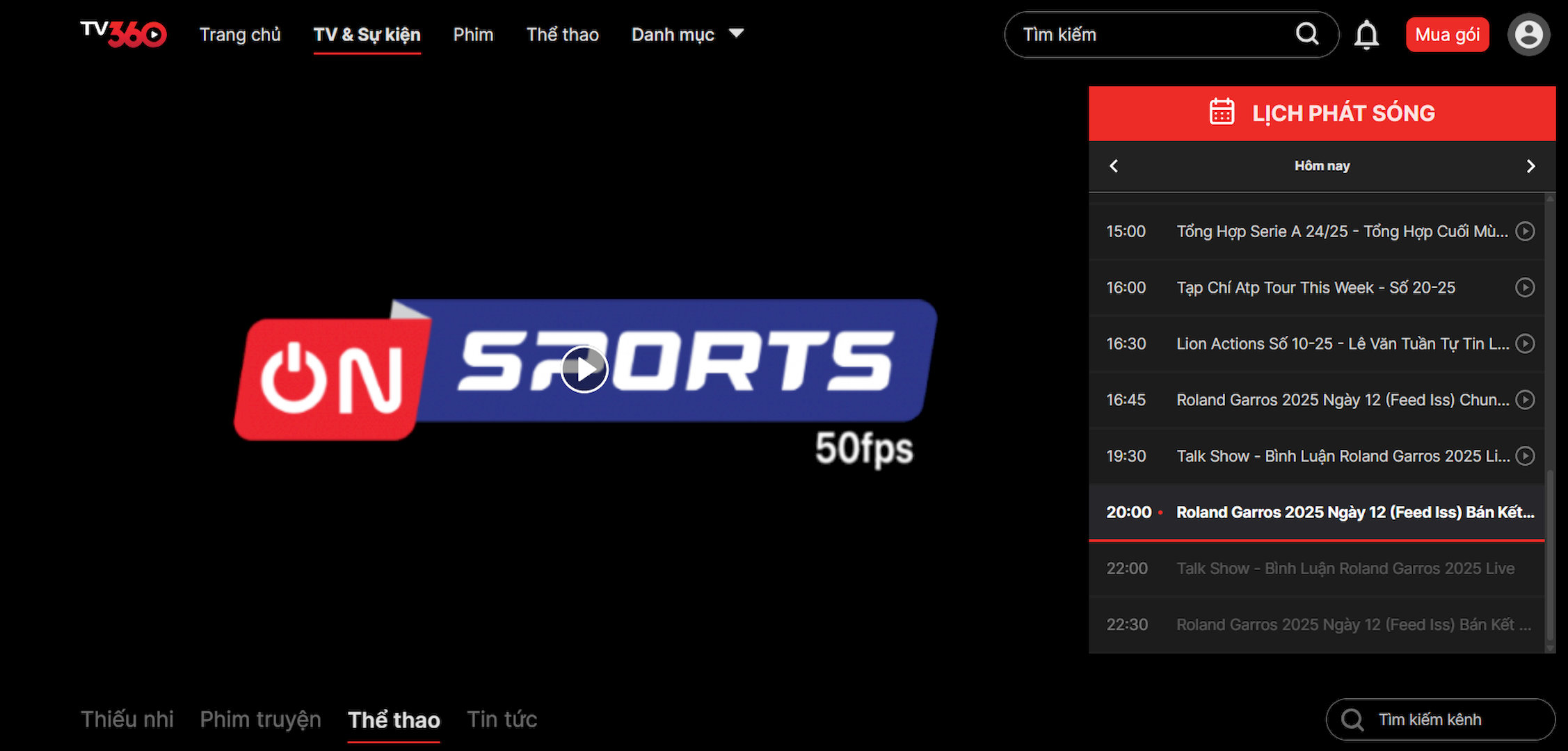
Task: Click the Hôm nay date label
Action: (1322, 165)
